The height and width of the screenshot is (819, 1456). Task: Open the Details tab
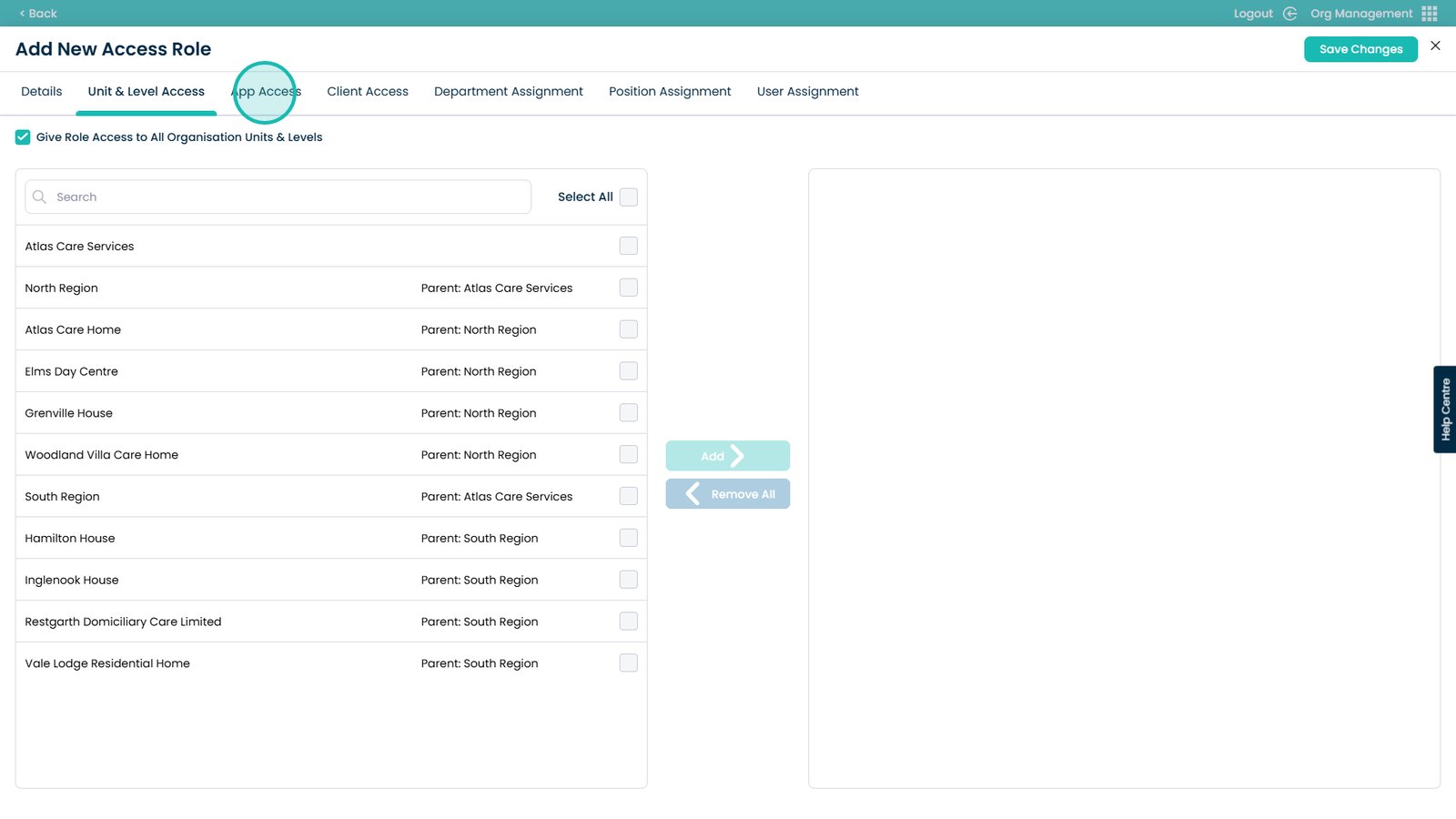pos(42,92)
